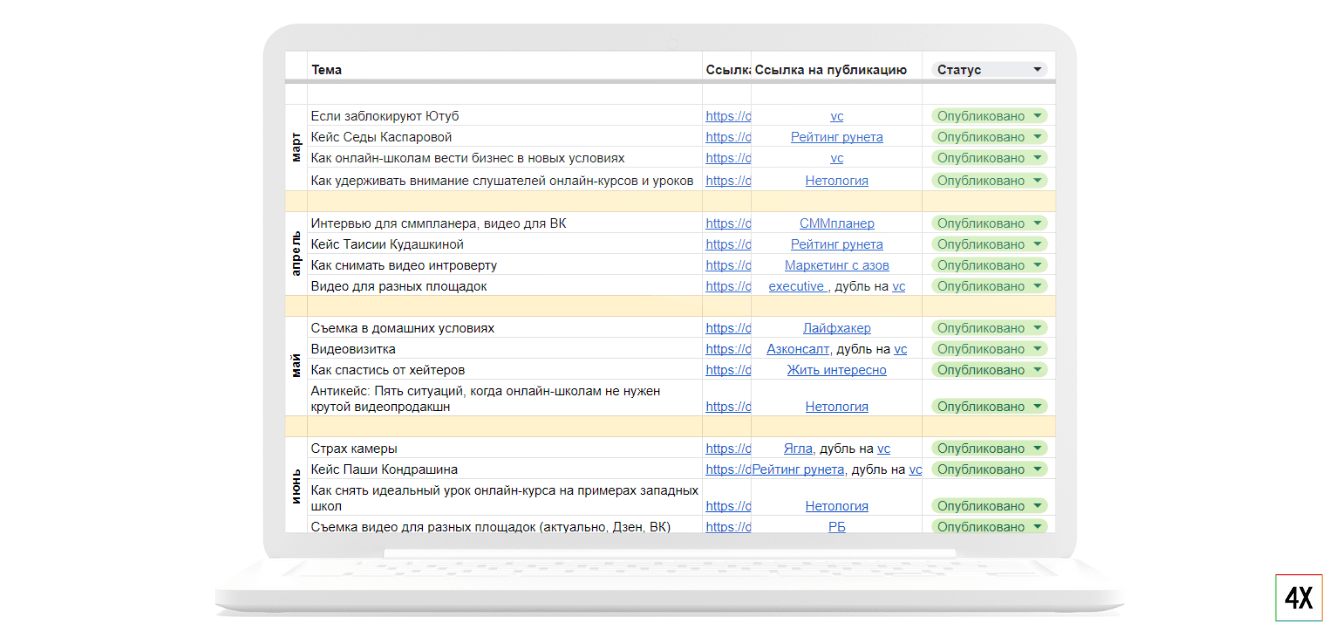Screen dimensions: 1340x640
Task: Select the Как снимать видео интроверту cell
Action: pyautogui.click(x=404, y=265)
